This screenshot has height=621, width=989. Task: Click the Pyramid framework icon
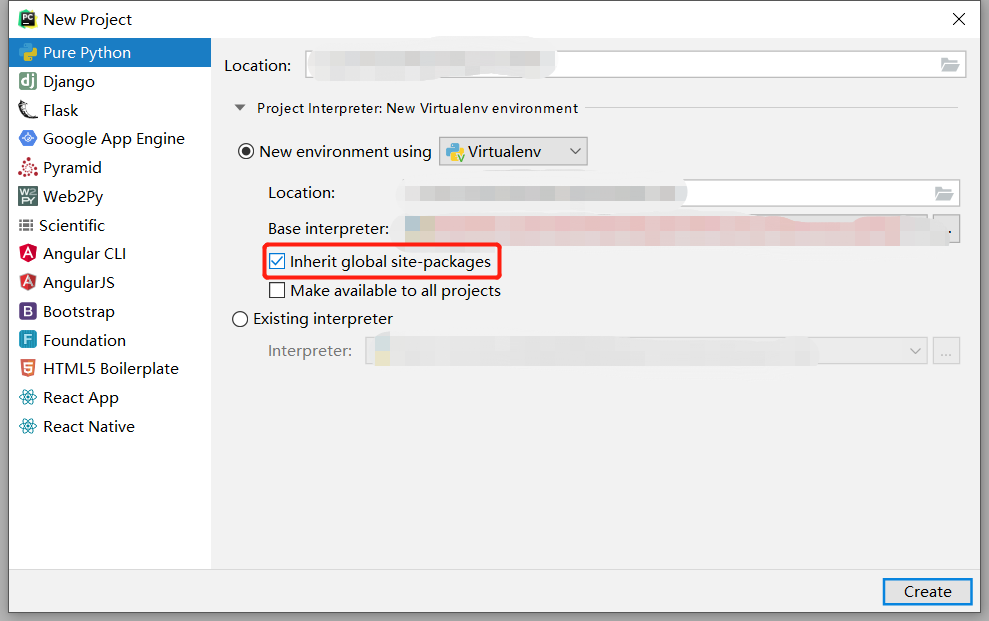pyautogui.click(x=28, y=167)
